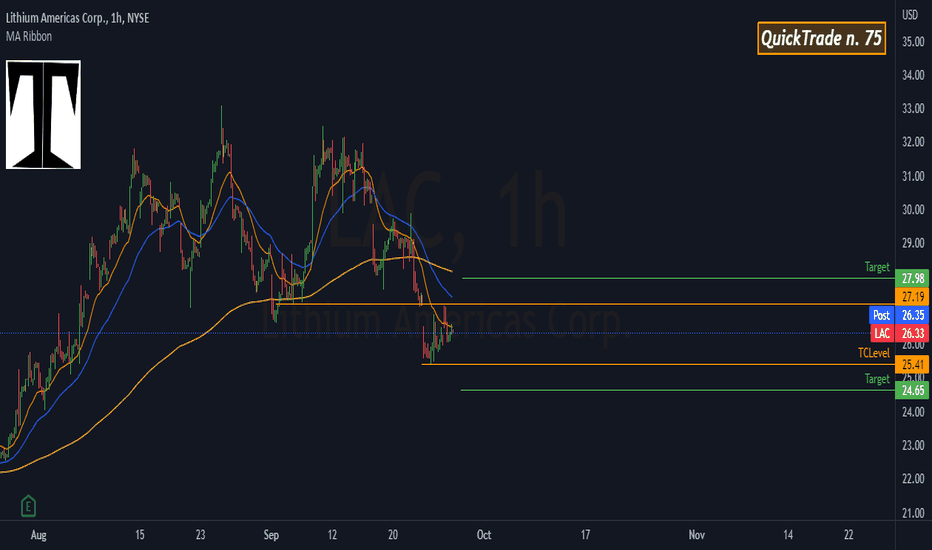The height and width of the screenshot is (550, 932).
Task: Click the 17 date label on the time axis
Action: (x=585, y=535)
